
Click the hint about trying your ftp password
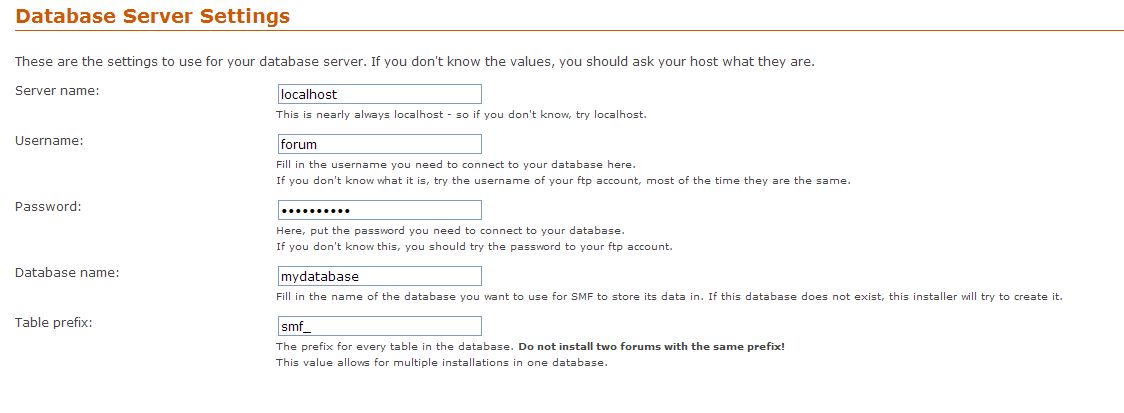[475, 247]
